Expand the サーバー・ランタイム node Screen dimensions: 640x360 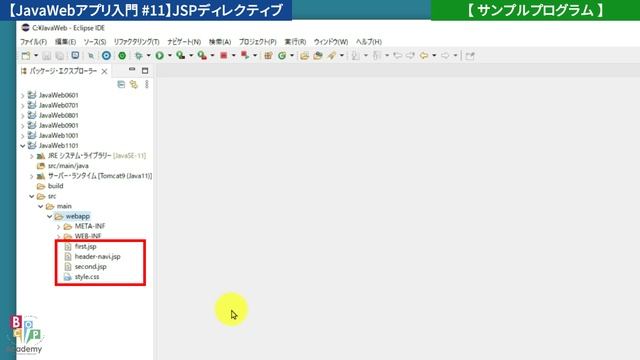click(x=32, y=177)
